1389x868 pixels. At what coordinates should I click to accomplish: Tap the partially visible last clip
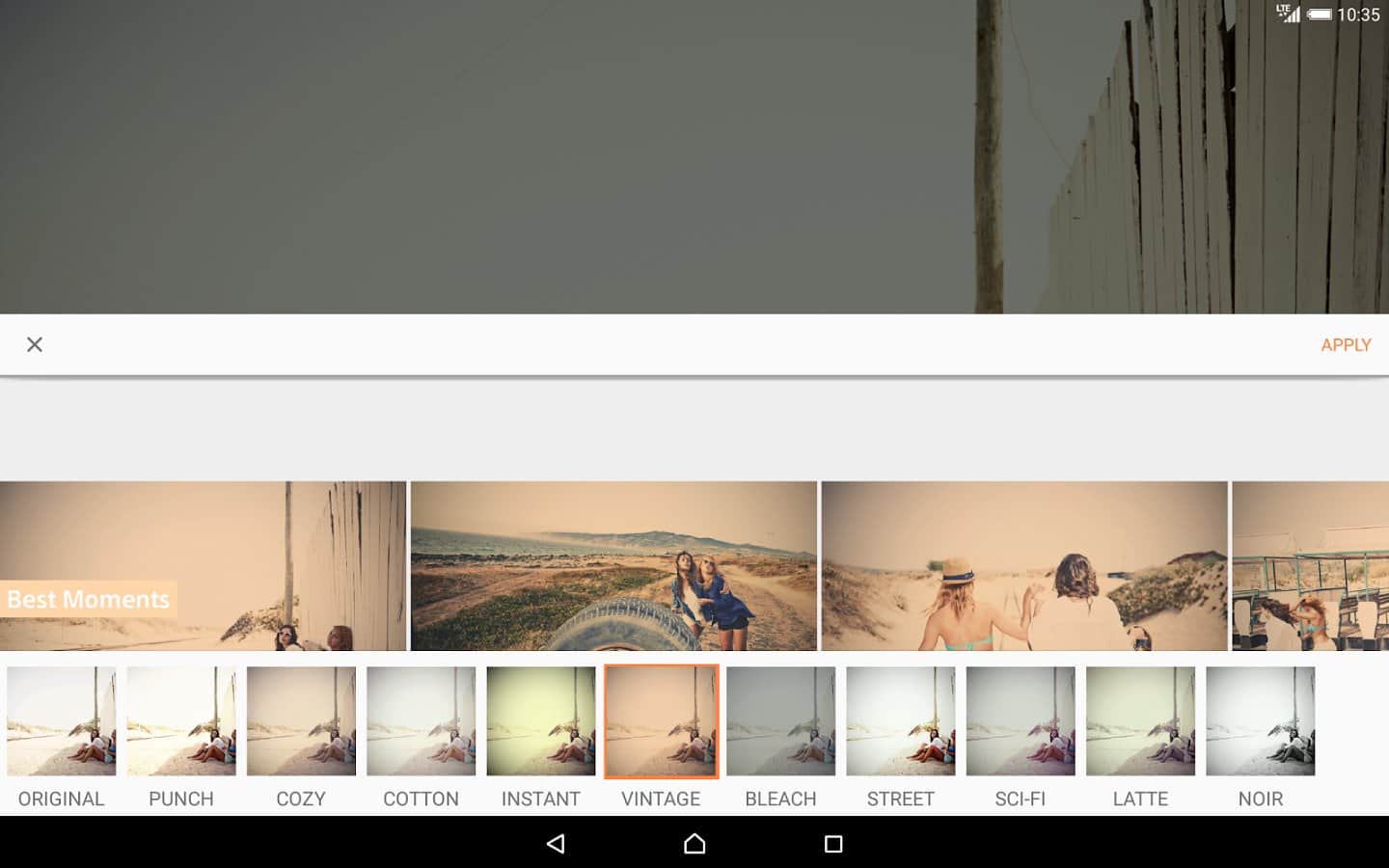click(x=1310, y=566)
